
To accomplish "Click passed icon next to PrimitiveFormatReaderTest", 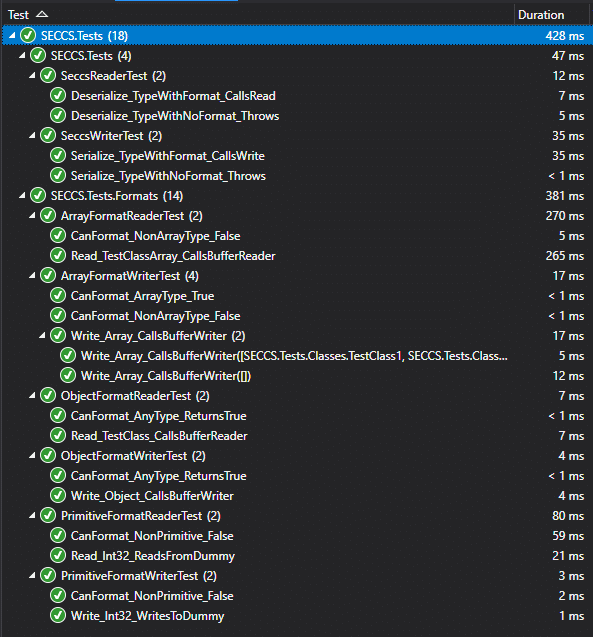I will 48,516.
